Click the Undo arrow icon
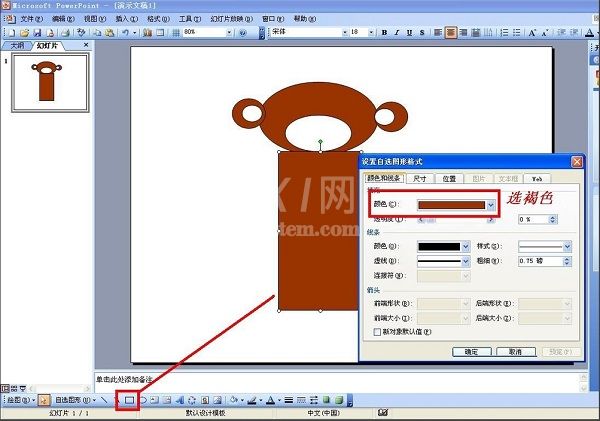600x421 pixels. coord(125,33)
